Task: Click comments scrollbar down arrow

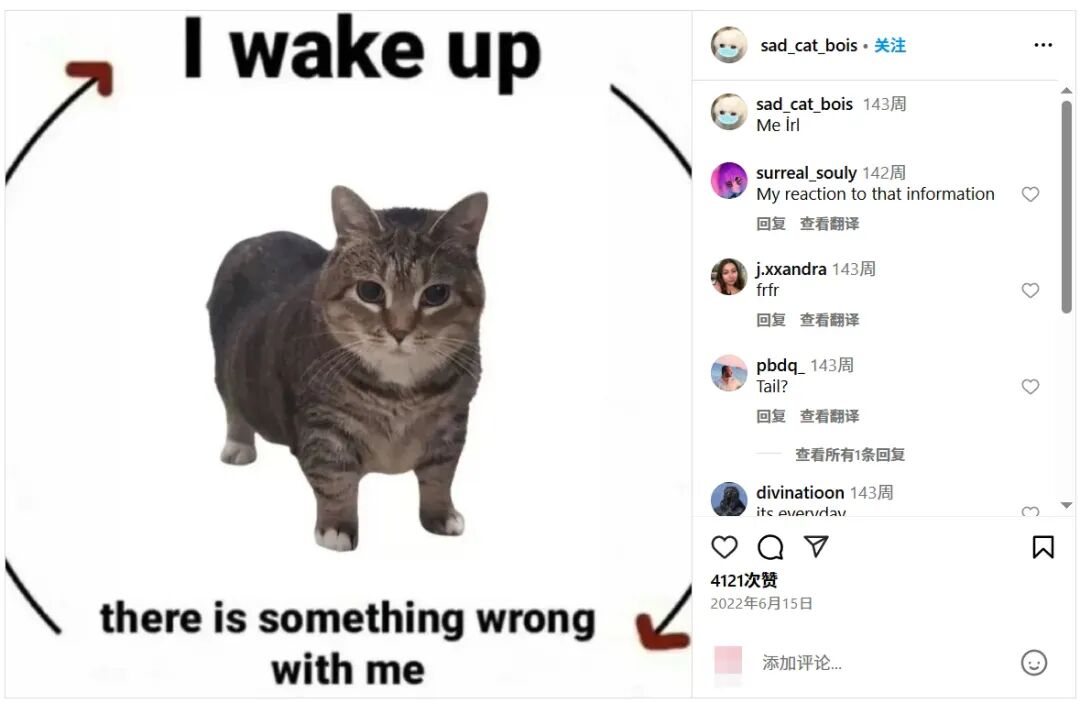Action: [x=1066, y=505]
